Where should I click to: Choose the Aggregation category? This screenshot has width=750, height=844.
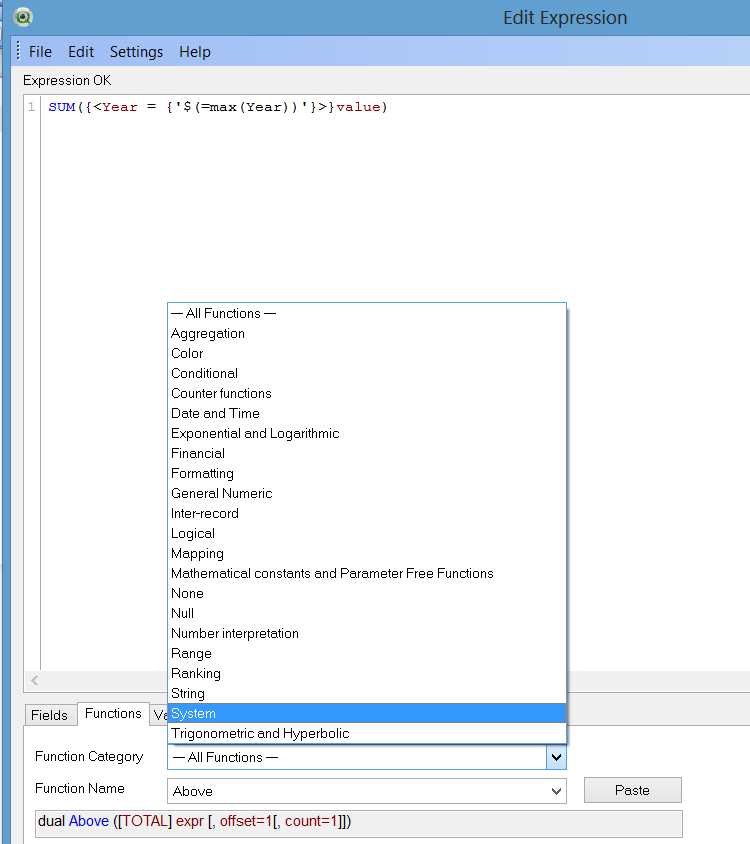click(367, 333)
